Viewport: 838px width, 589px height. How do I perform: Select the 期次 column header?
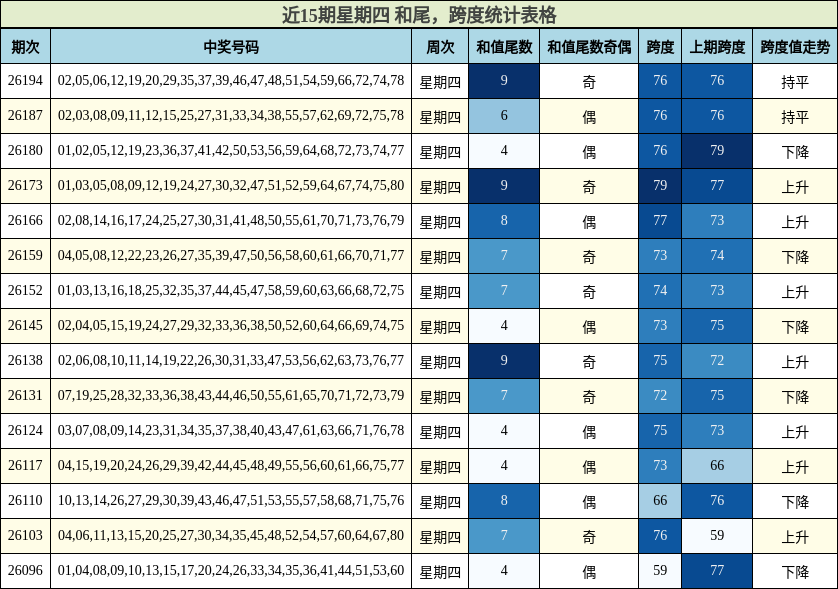25,46
